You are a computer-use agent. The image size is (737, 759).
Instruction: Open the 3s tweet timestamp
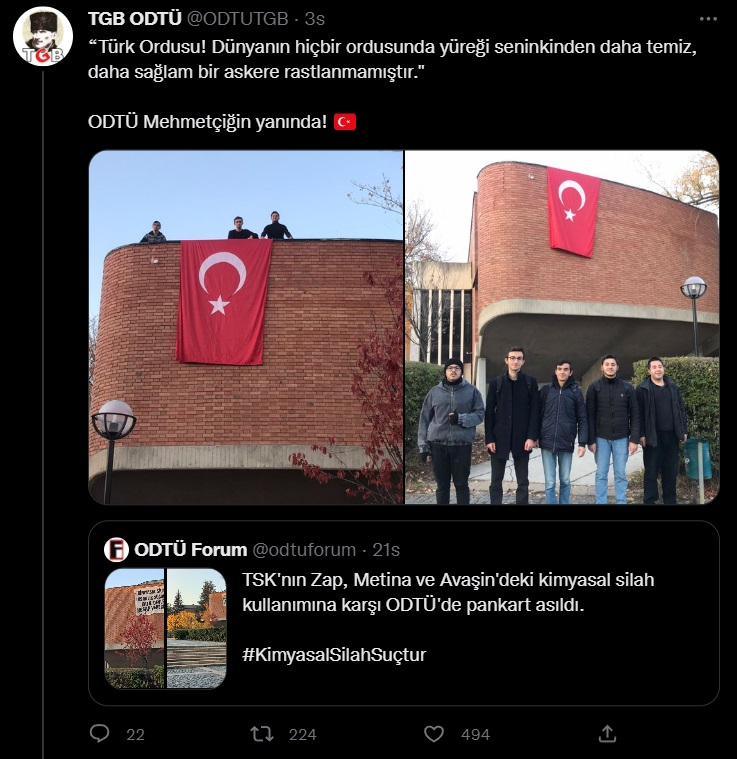pyautogui.click(x=315, y=18)
